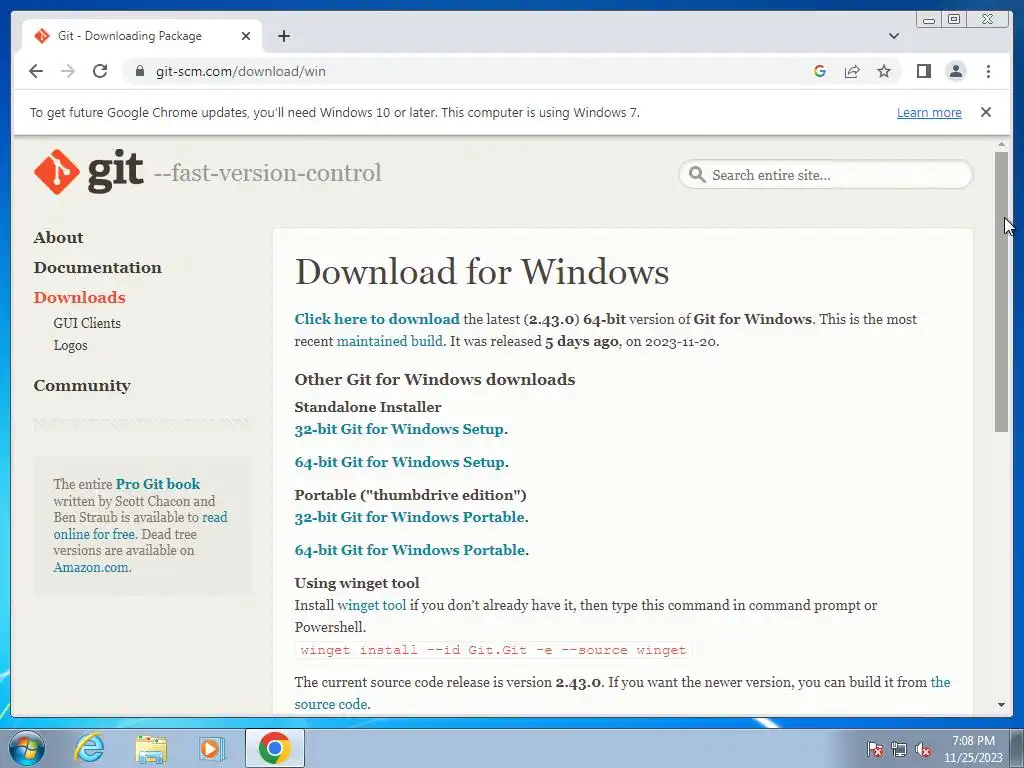
Task: Open Learn more link in notice
Action: tap(929, 112)
